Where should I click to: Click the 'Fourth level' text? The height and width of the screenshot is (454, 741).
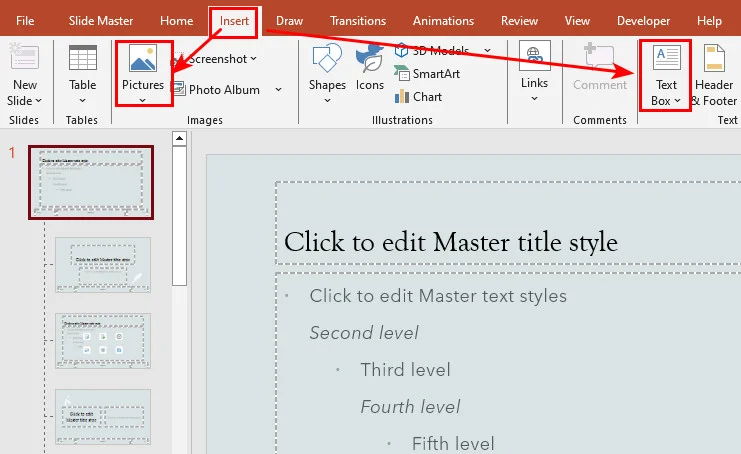coord(410,407)
